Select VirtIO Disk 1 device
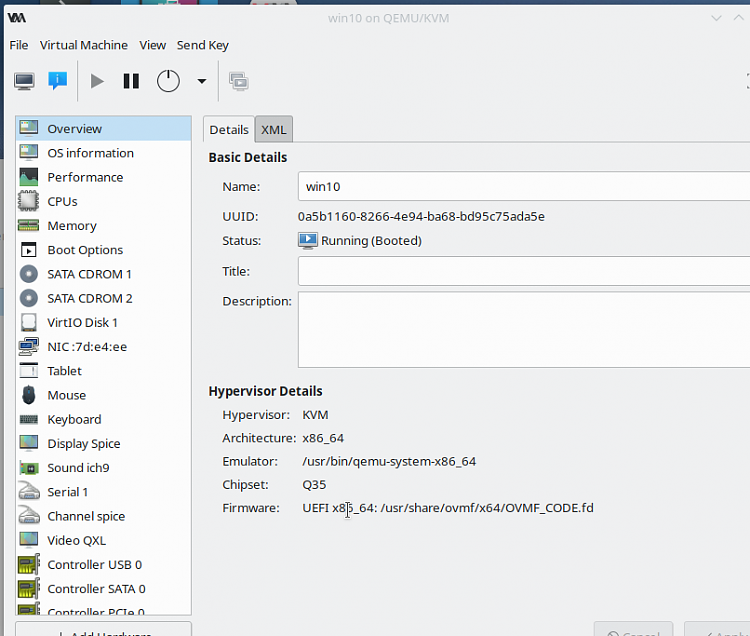Viewport: 750px width, 636px height. pyautogui.click(x=103, y=323)
